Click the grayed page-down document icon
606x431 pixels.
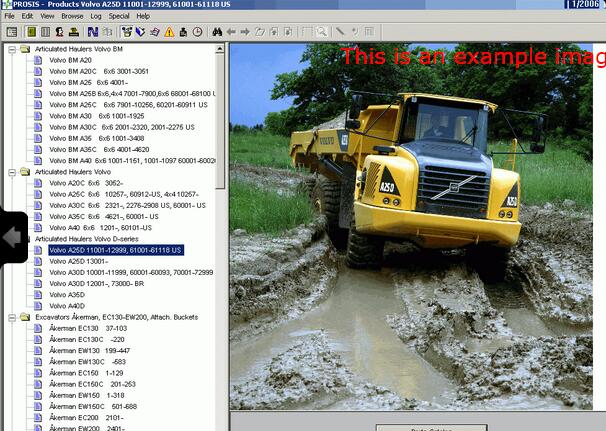[288, 32]
